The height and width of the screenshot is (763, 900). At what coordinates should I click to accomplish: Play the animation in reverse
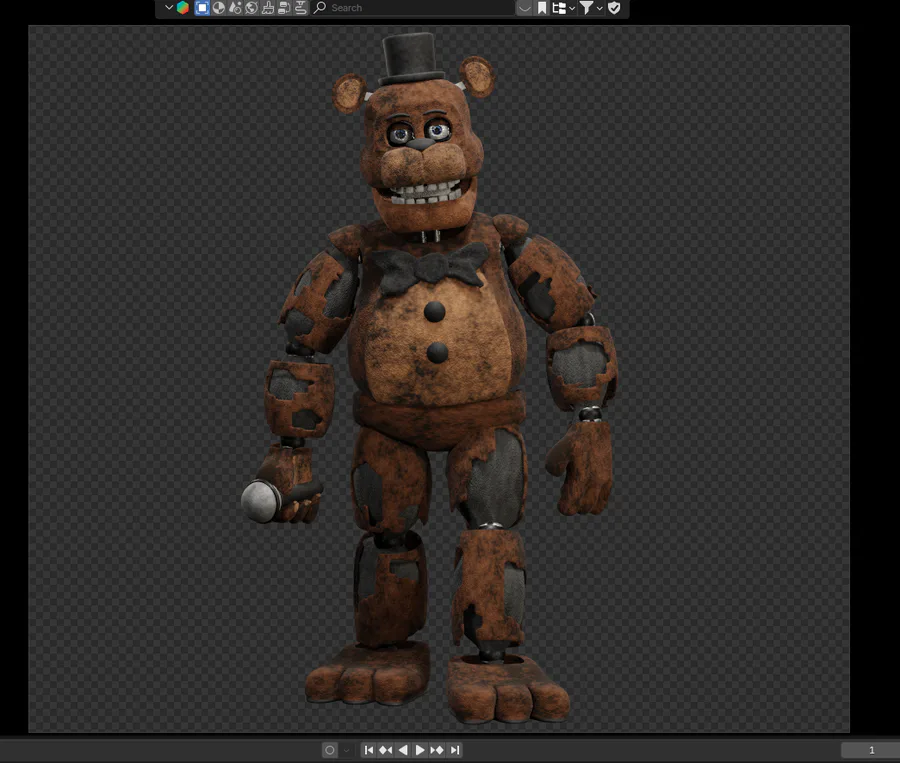(x=403, y=750)
